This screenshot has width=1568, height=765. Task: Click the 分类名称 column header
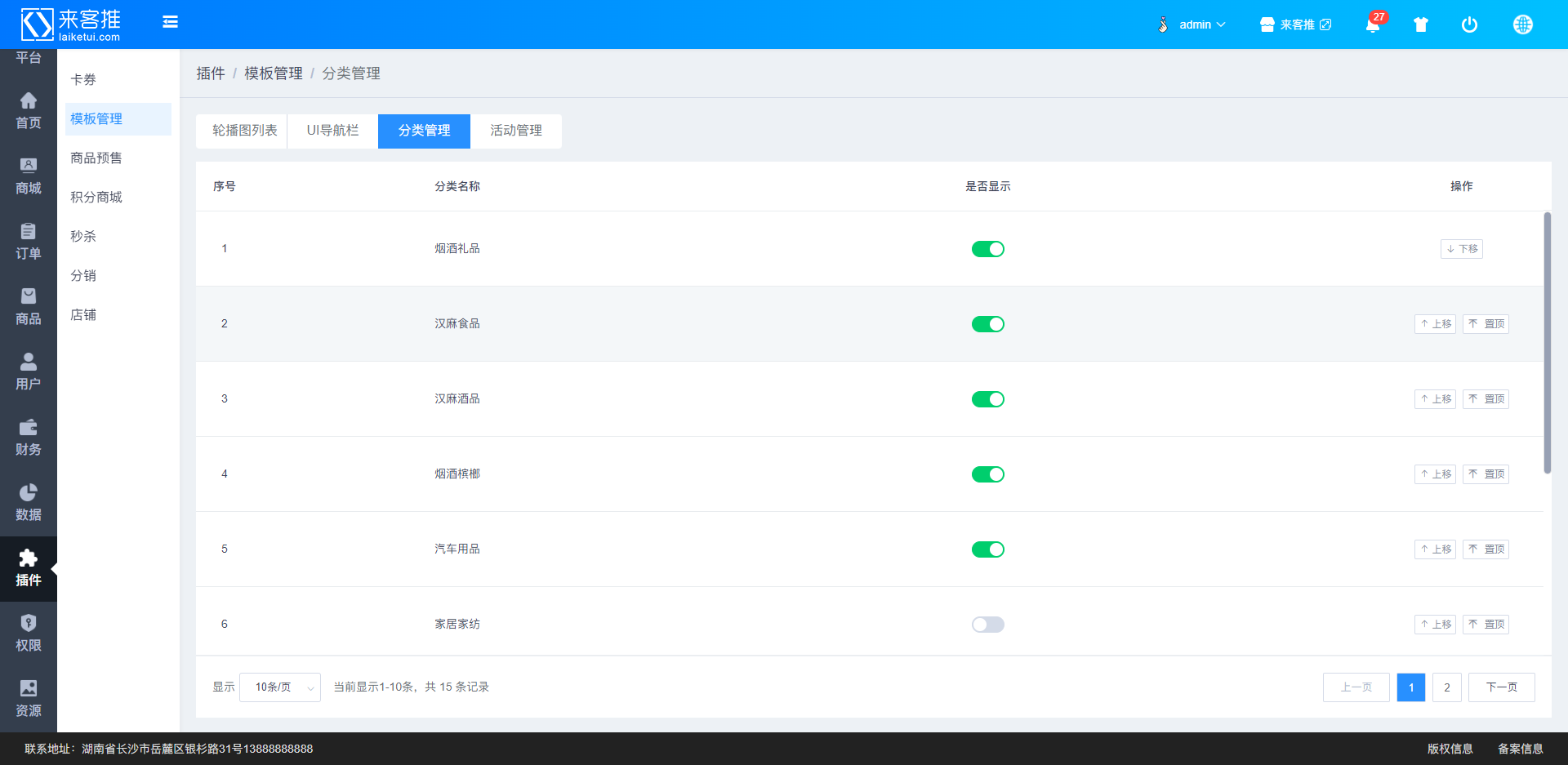coord(457,187)
